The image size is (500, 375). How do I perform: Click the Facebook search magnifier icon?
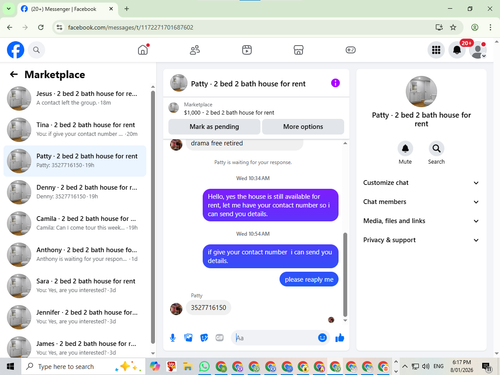click(36, 50)
